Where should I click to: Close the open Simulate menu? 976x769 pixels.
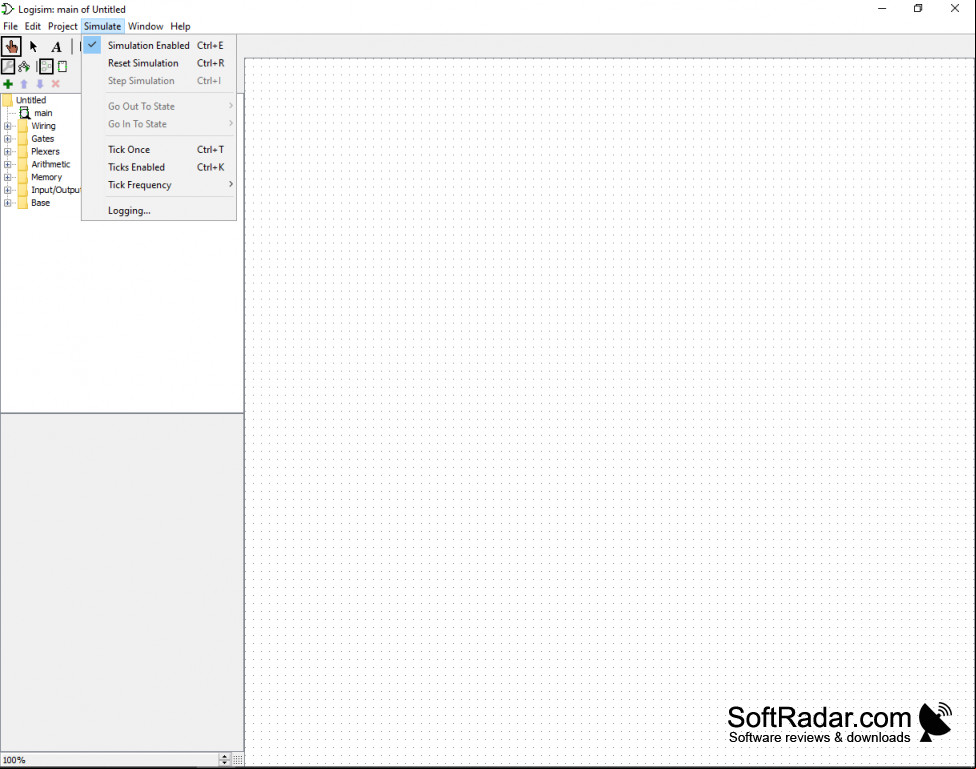(103, 26)
